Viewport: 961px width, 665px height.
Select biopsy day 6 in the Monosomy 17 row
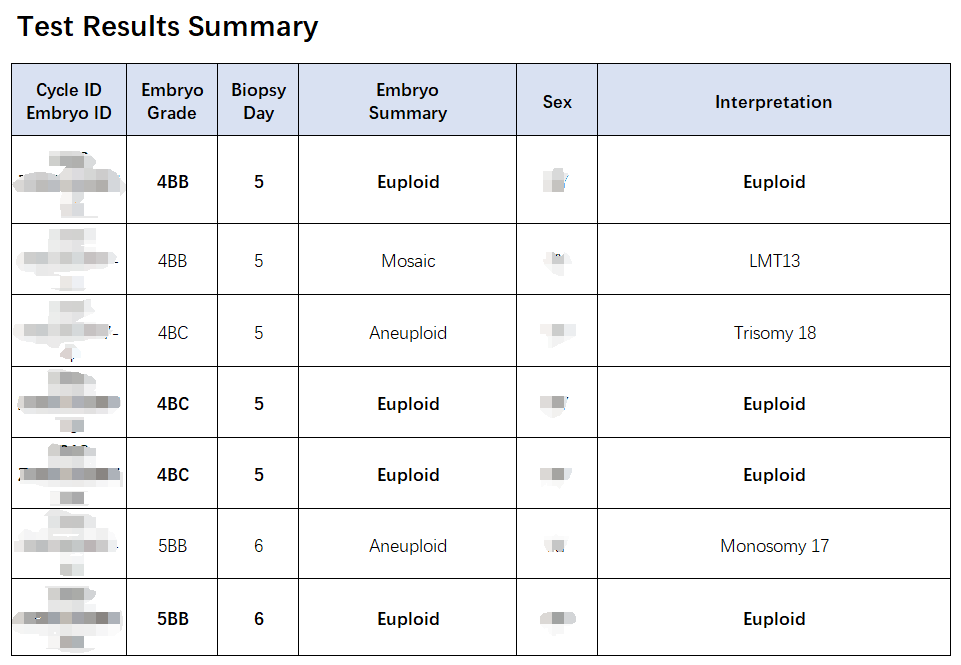[x=258, y=546]
